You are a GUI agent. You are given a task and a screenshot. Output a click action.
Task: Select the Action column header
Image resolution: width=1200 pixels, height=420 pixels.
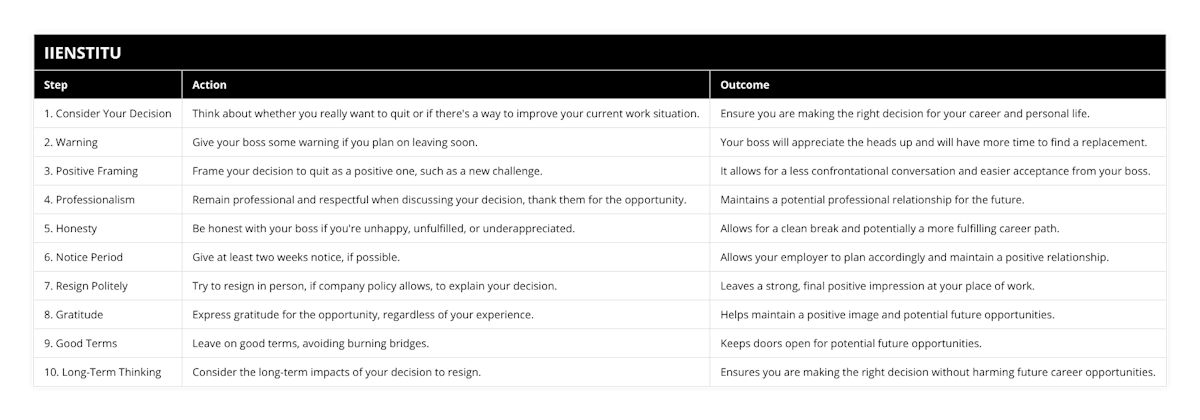(x=209, y=85)
